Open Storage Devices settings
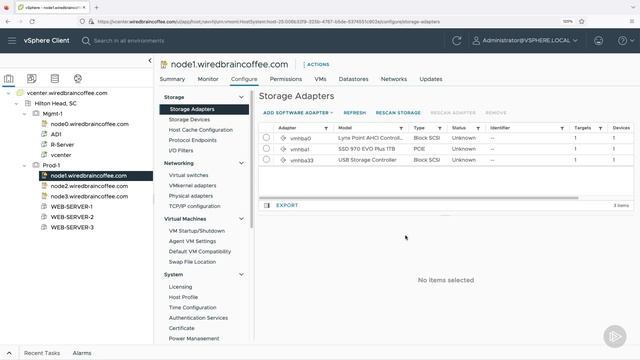 tap(189, 120)
